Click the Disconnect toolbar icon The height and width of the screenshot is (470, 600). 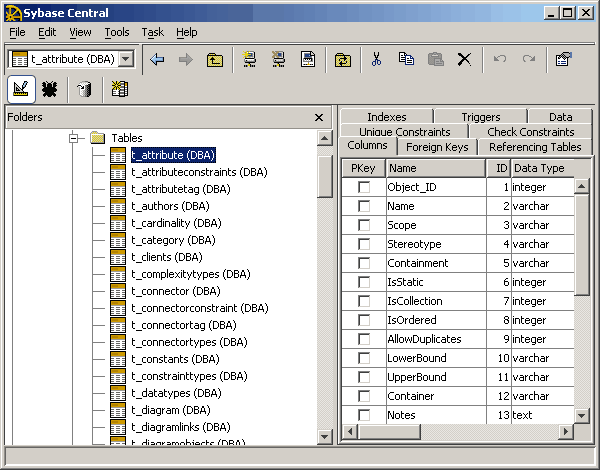pyautogui.click(x=279, y=59)
